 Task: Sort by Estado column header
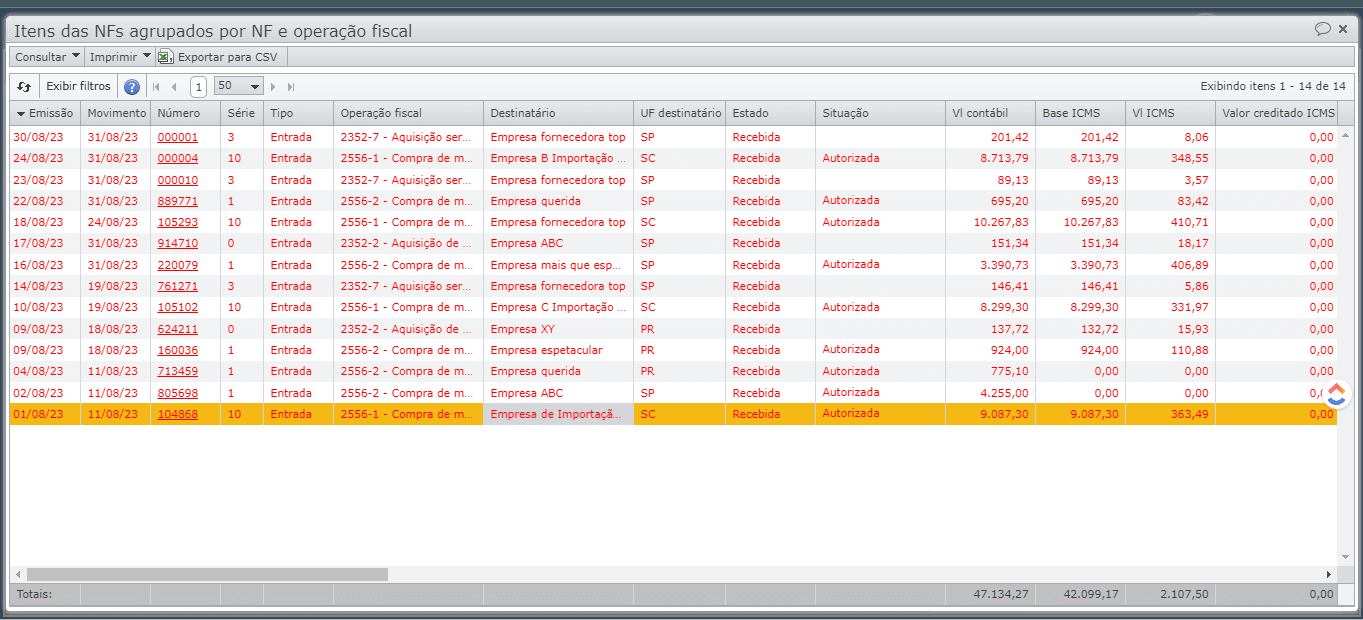click(770, 113)
